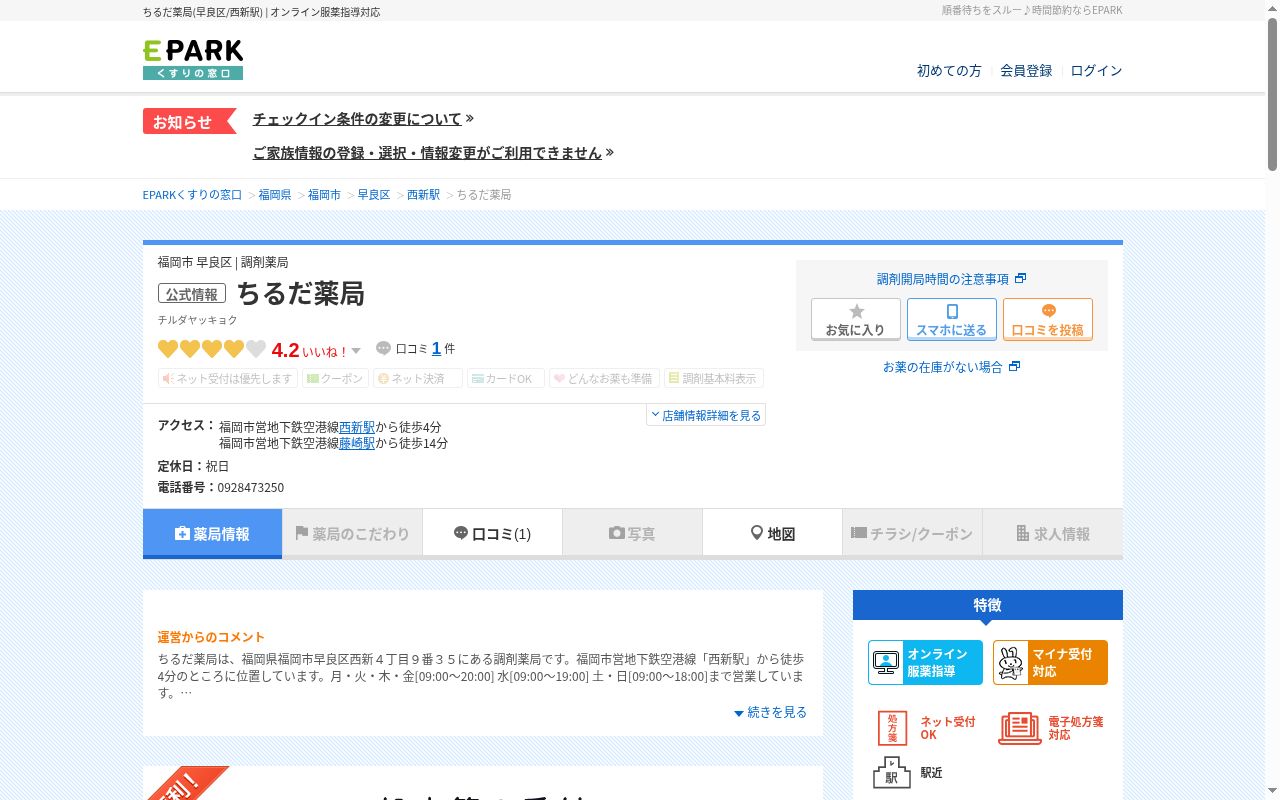Open the チラシ/クーポン tab
Image resolution: width=1280 pixels, height=800 pixels.
click(x=912, y=533)
